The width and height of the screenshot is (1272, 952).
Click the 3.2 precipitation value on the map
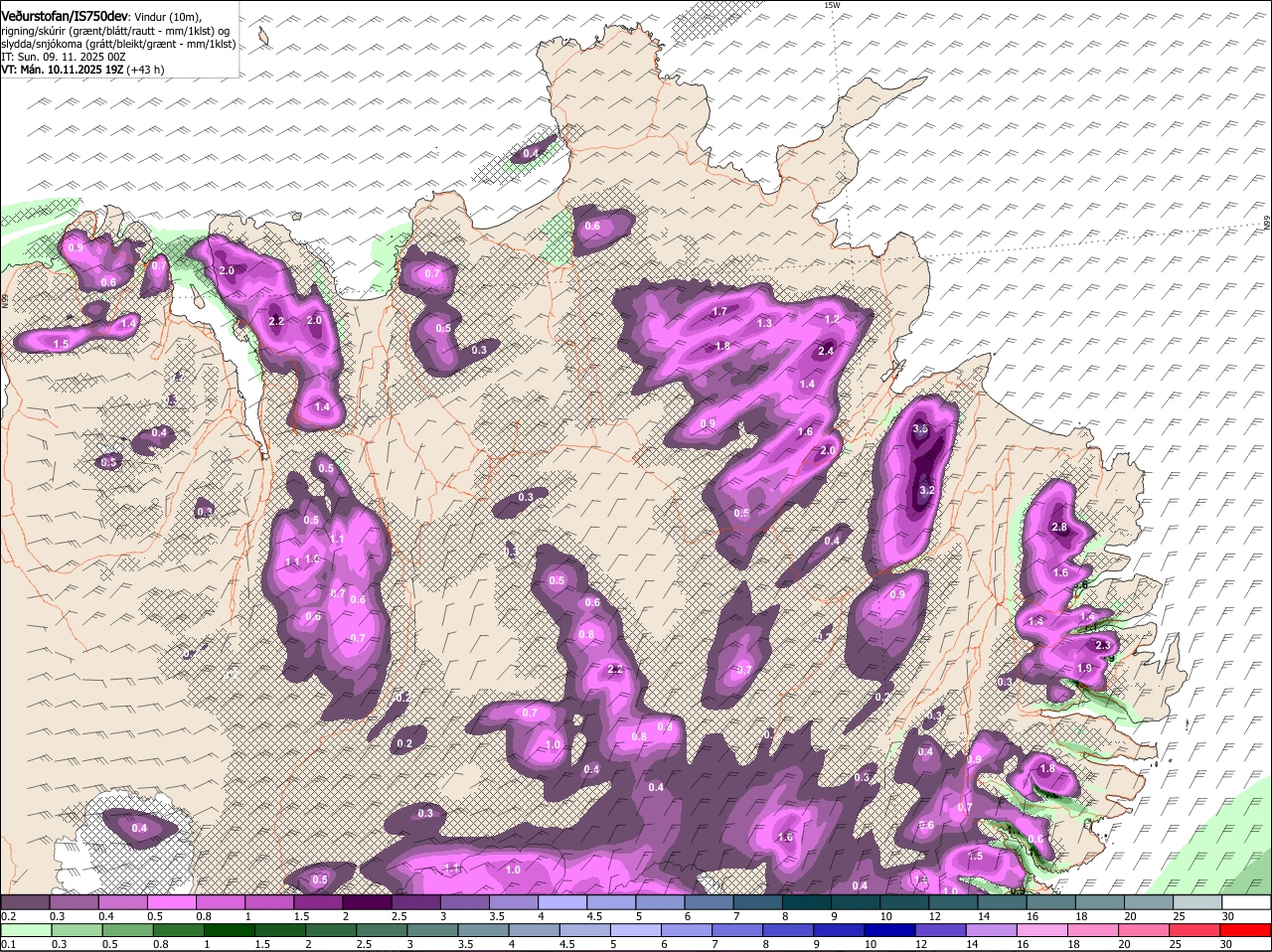tap(927, 491)
